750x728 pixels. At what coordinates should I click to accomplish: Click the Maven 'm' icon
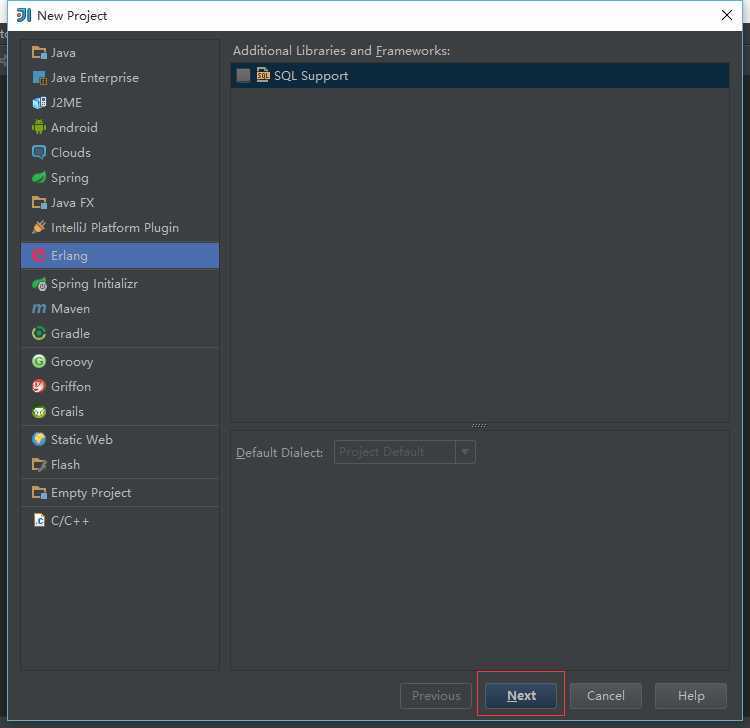39,309
